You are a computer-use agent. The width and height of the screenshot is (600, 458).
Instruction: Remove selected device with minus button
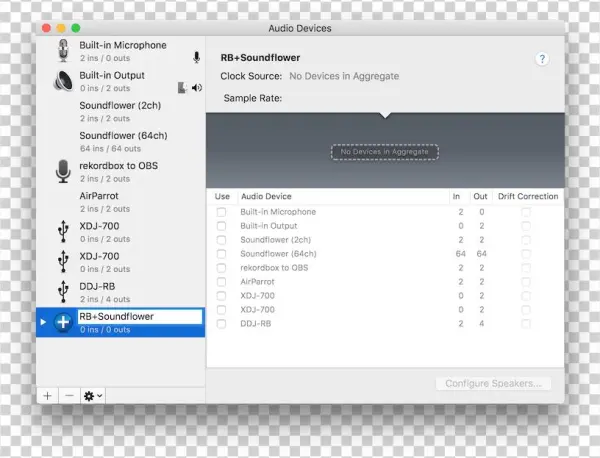pyautogui.click(x=69, y=396)
